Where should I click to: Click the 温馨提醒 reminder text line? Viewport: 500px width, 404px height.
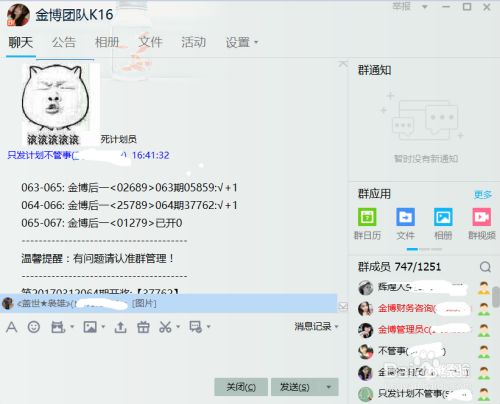tap(98, 258)
